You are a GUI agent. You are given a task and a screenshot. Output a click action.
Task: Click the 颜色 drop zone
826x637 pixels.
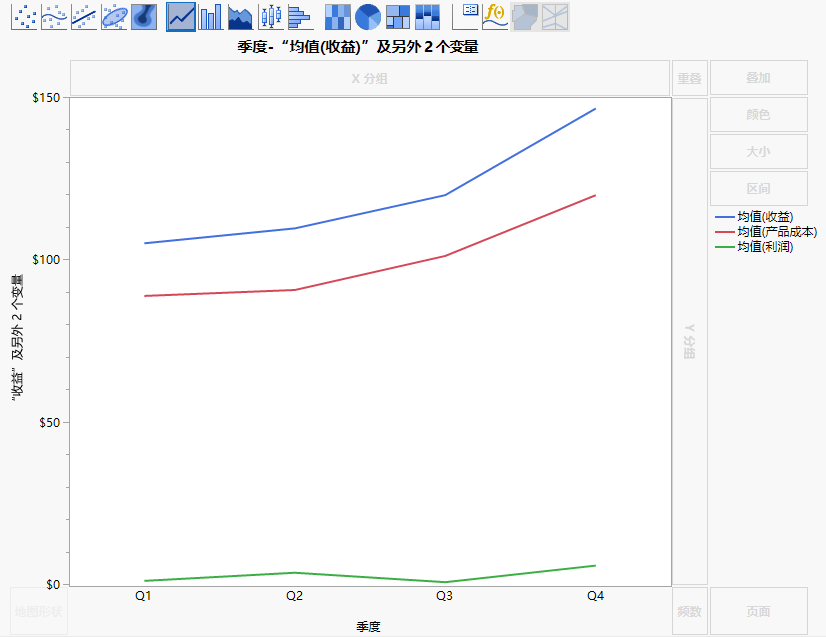point(759,114)
